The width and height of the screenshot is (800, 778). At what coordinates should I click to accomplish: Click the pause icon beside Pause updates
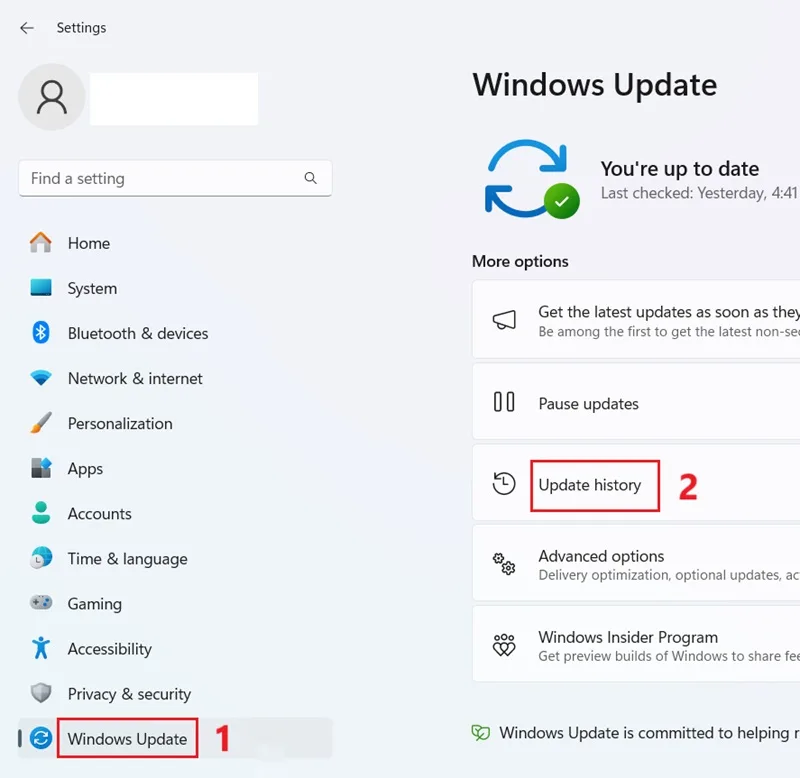click(x=504, y=401)
